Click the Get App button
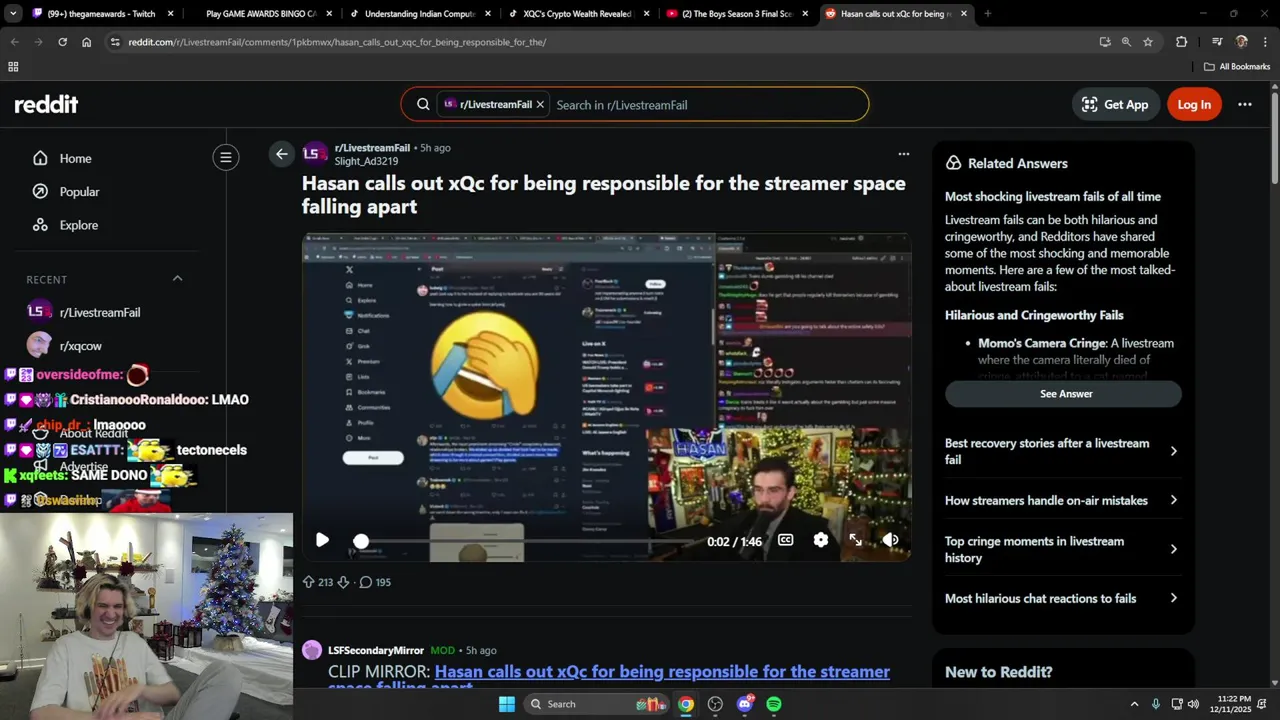Viewport: 1280px width, 720px height. [x=1115, y=104]
